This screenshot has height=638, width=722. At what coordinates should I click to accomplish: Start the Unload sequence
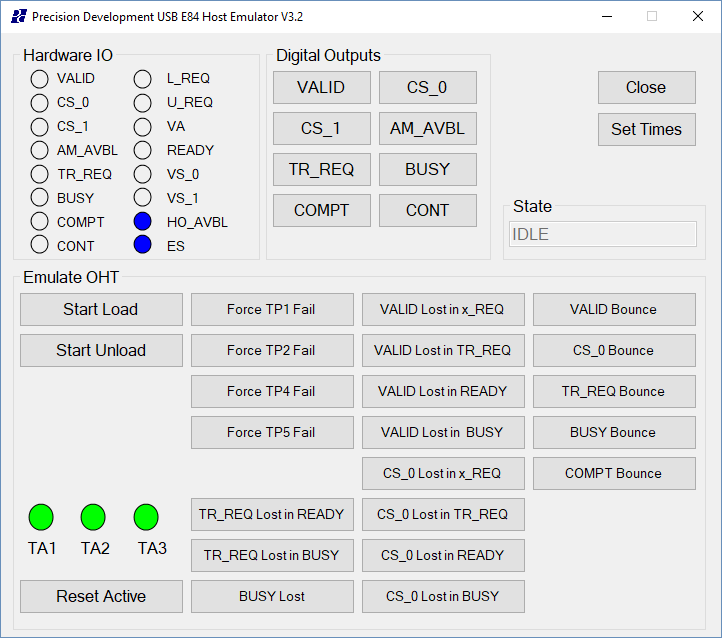pos(101,350)
